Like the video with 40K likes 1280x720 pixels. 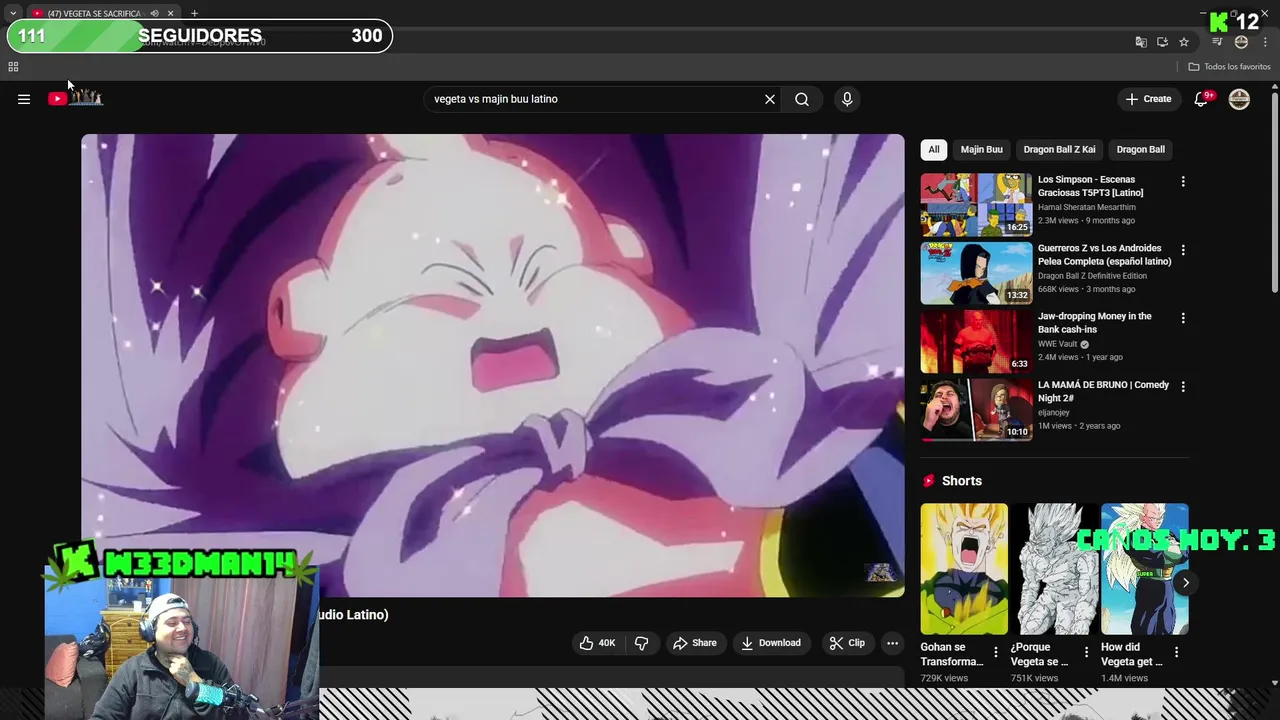[x=597, y=643]
